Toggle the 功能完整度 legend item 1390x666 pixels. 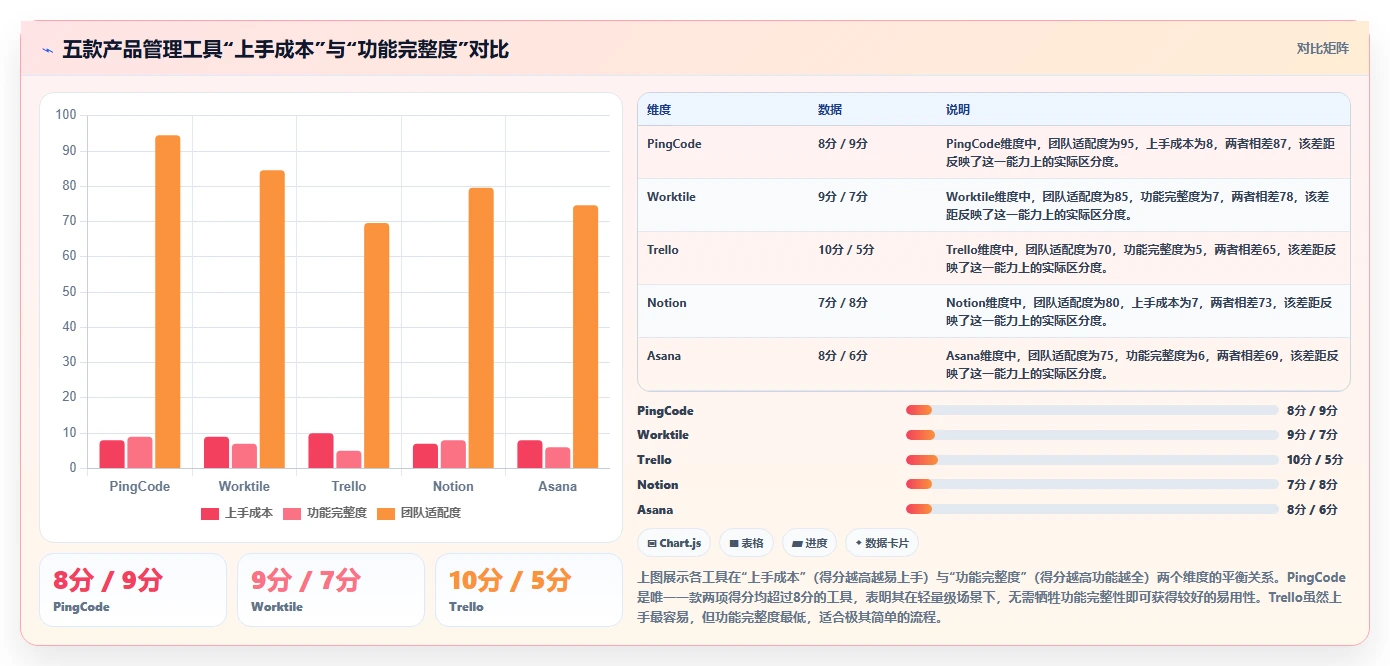pyautogui.click(x=325, y=513)
